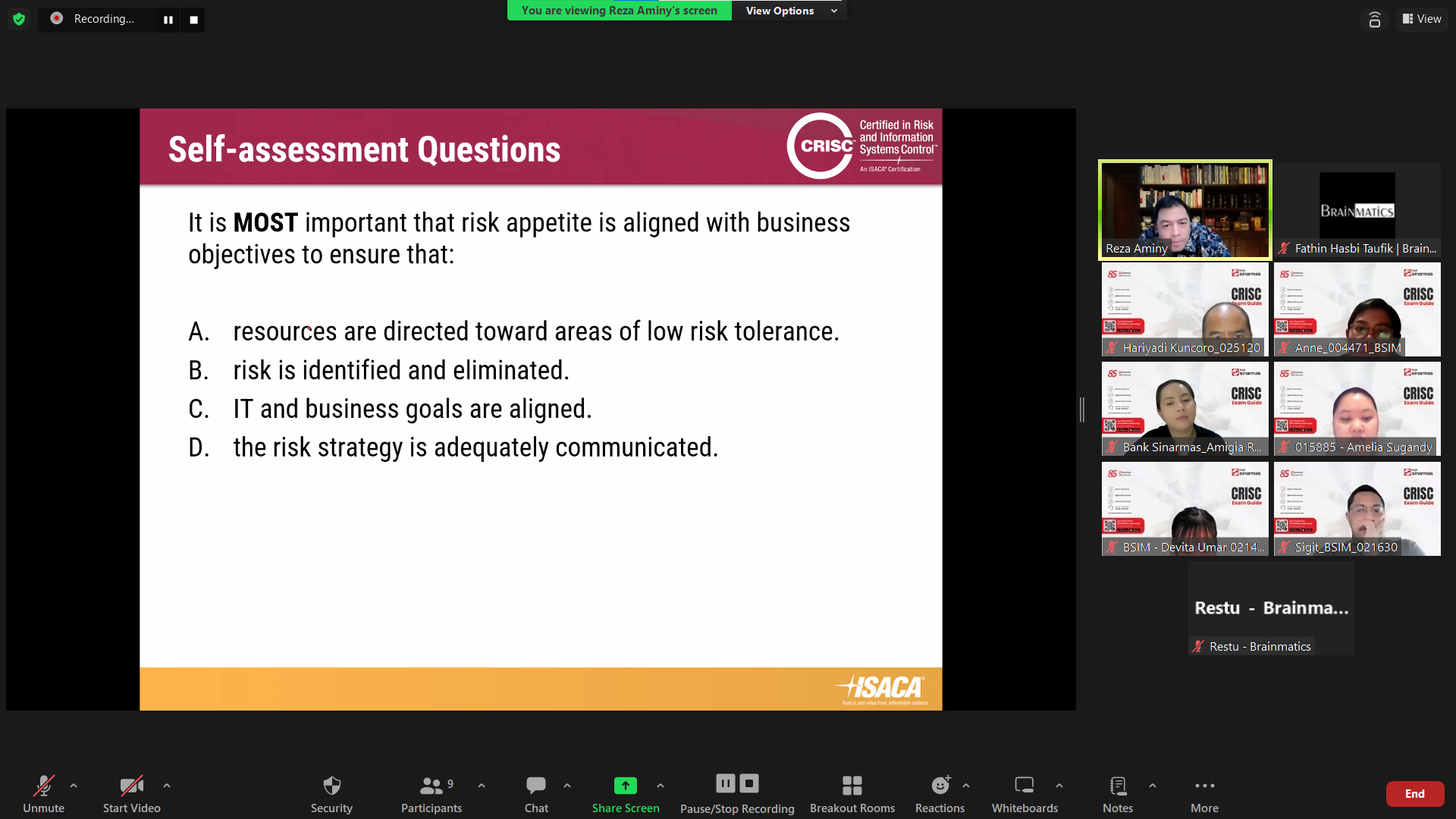
Task: Start Video with camera toggle
Action: click(131, 792)
